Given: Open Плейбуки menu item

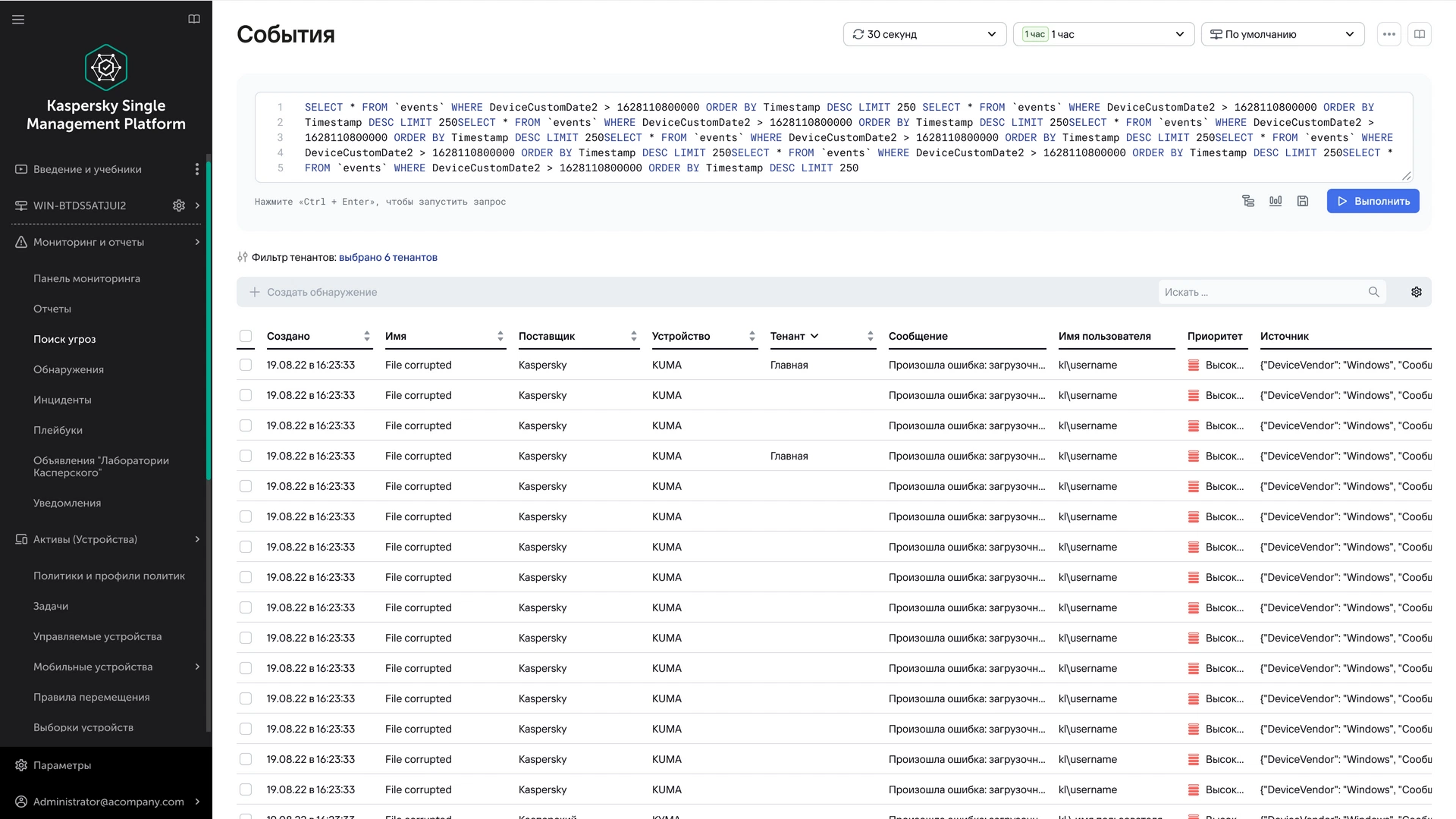Looking at the screenshot, I should [58, 430].
